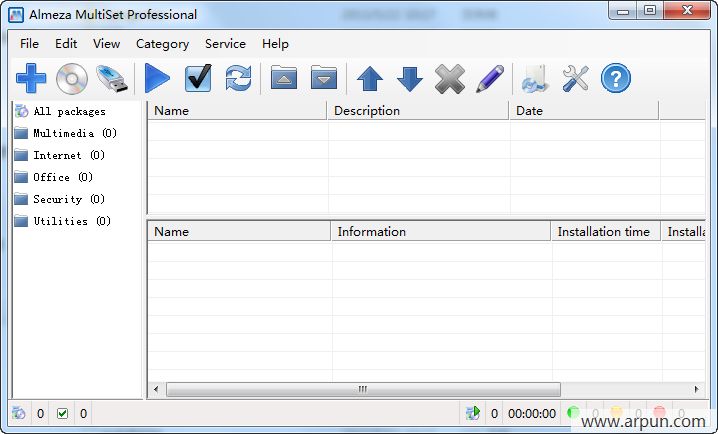Click the checkmark box toolbar icon
Image resolution: width=718 pixels, height=434 pixels.
(198, 78)
